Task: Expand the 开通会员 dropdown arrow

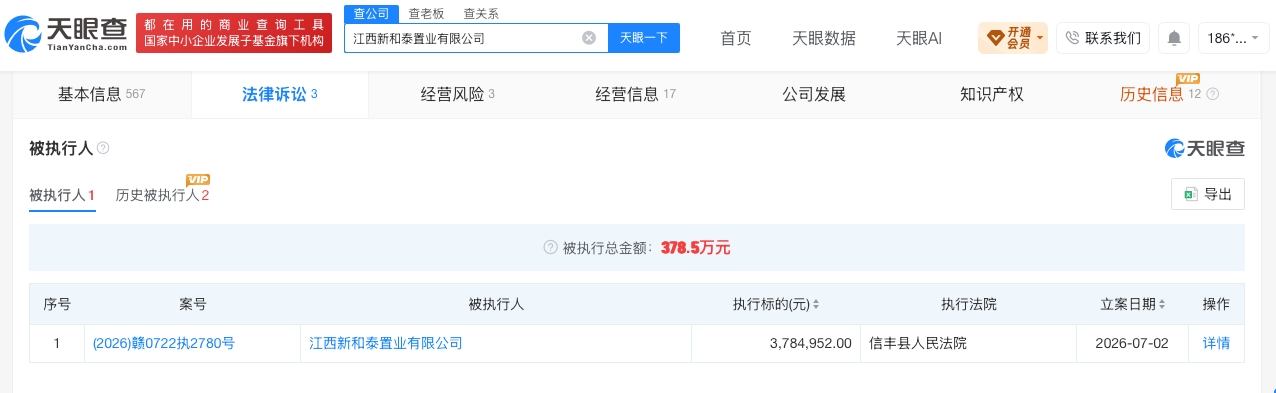Action: tap(1040, 38)
